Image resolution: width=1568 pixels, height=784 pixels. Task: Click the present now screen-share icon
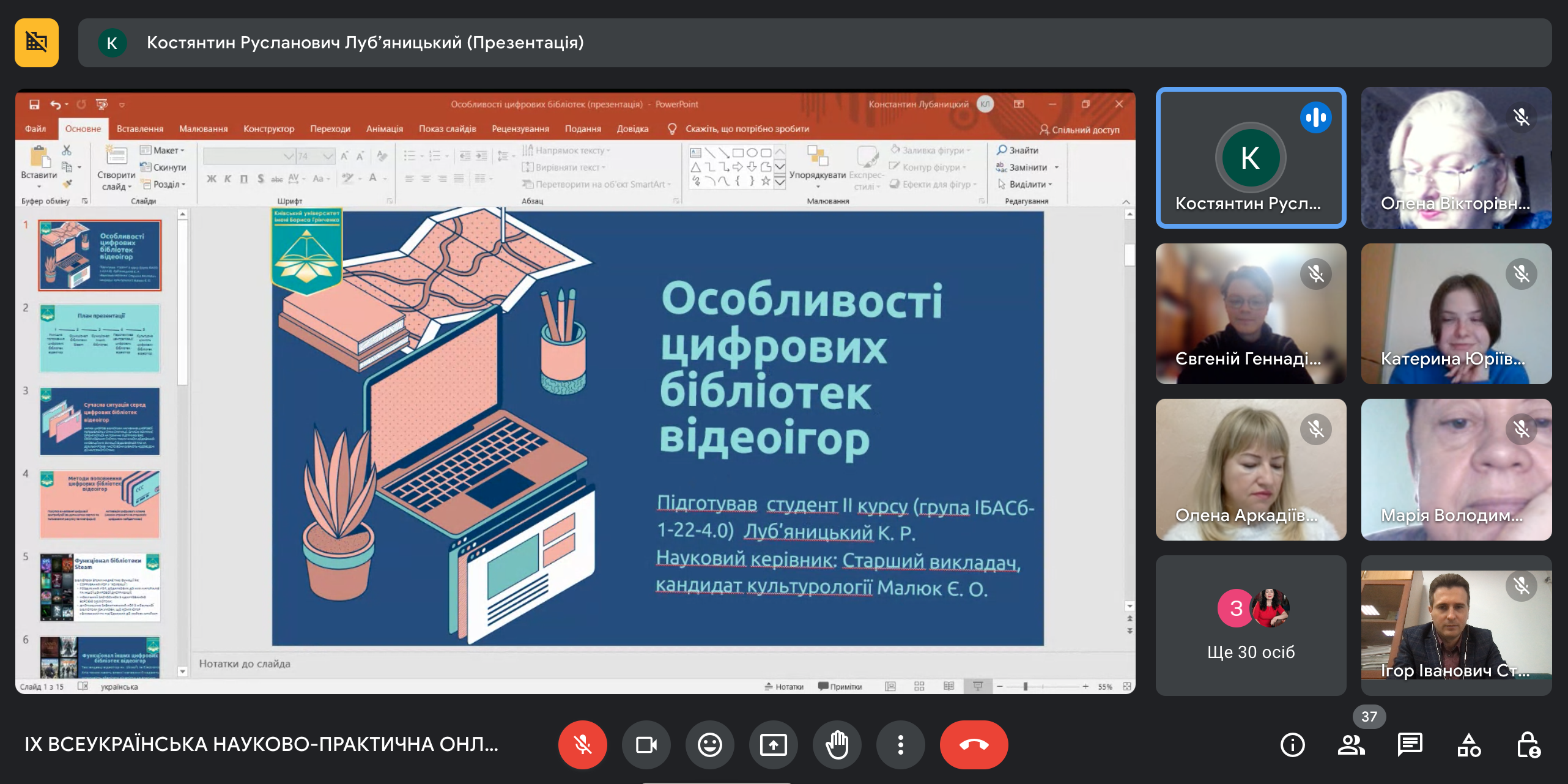773,744
